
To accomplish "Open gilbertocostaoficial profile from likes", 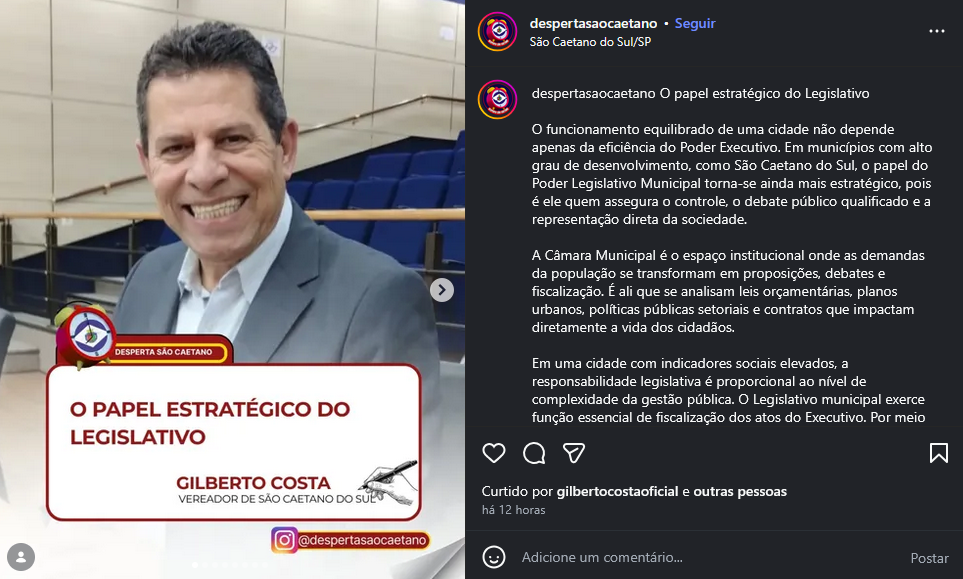I will point(617,491).
